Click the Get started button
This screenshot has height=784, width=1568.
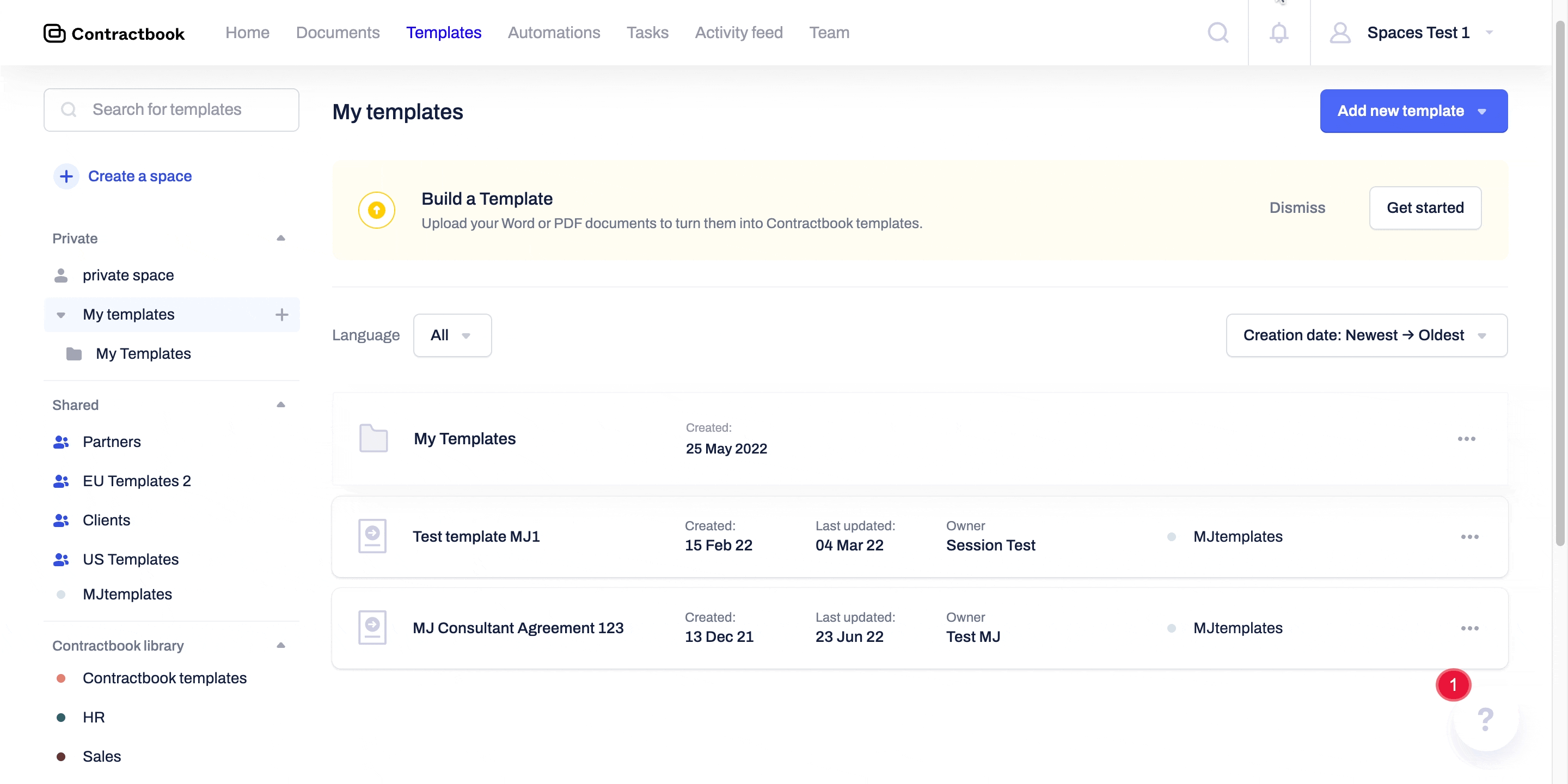click(1425, 207)
